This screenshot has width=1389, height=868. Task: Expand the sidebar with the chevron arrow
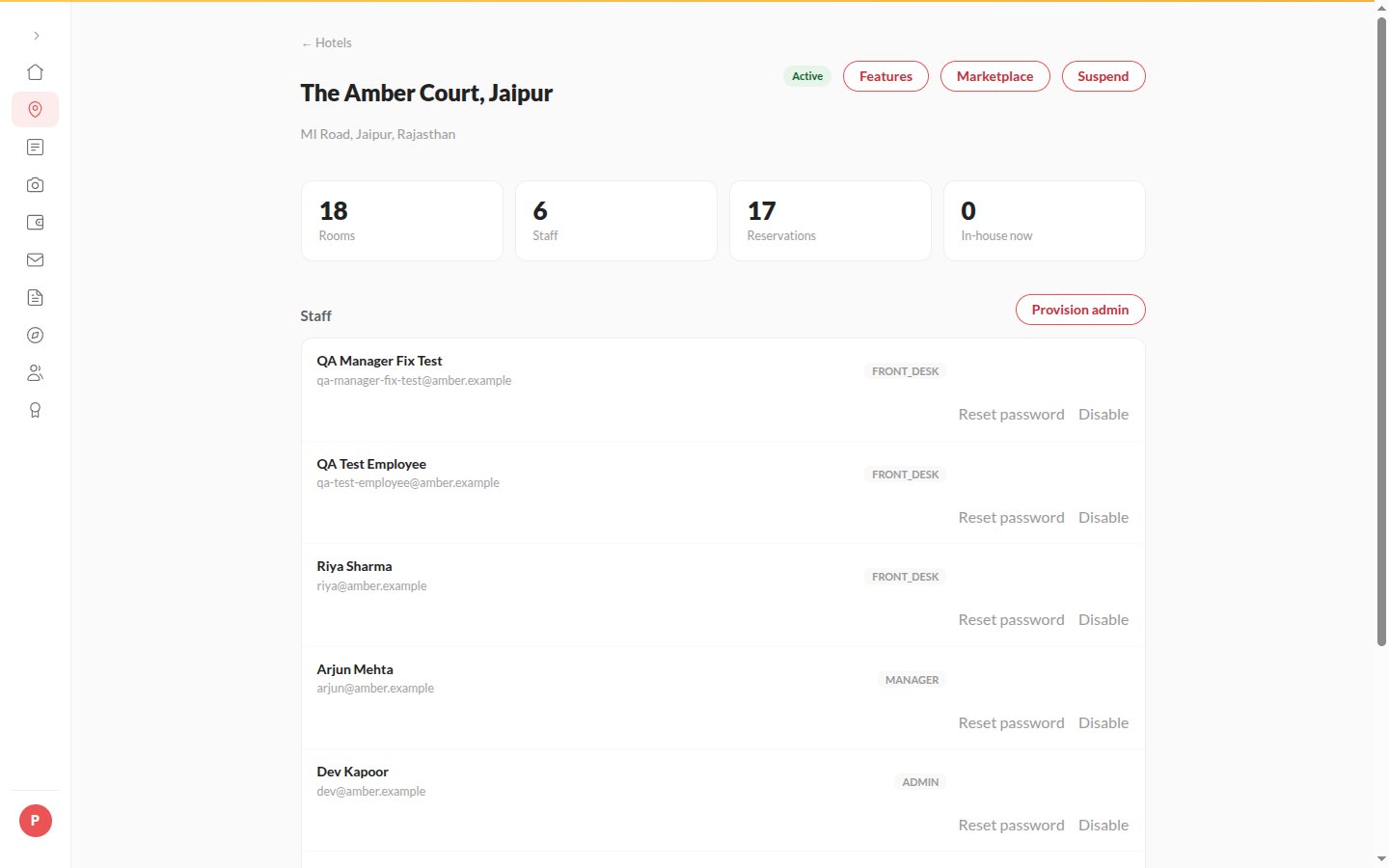click(36, 36)
